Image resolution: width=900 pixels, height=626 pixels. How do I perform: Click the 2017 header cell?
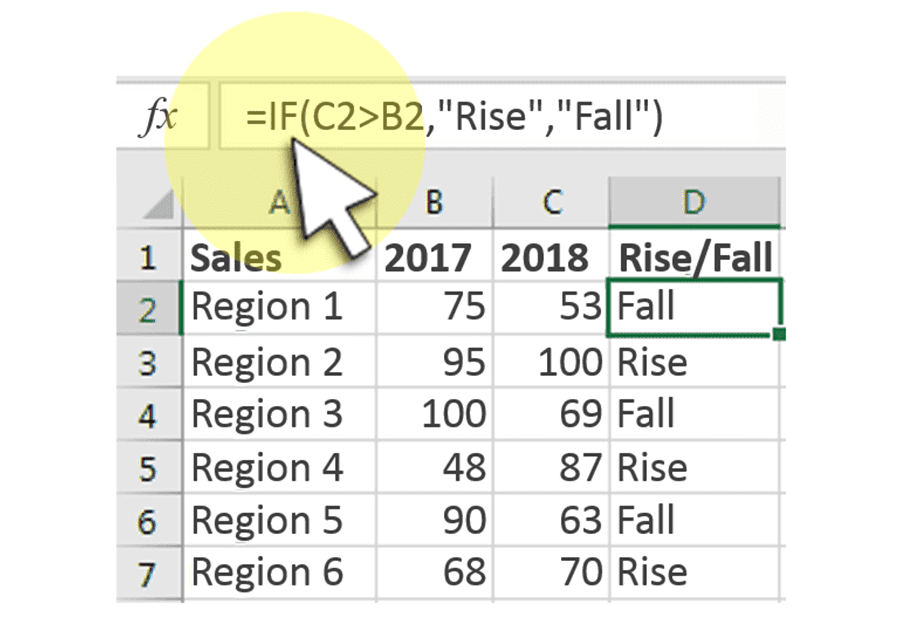click(434, 258)
